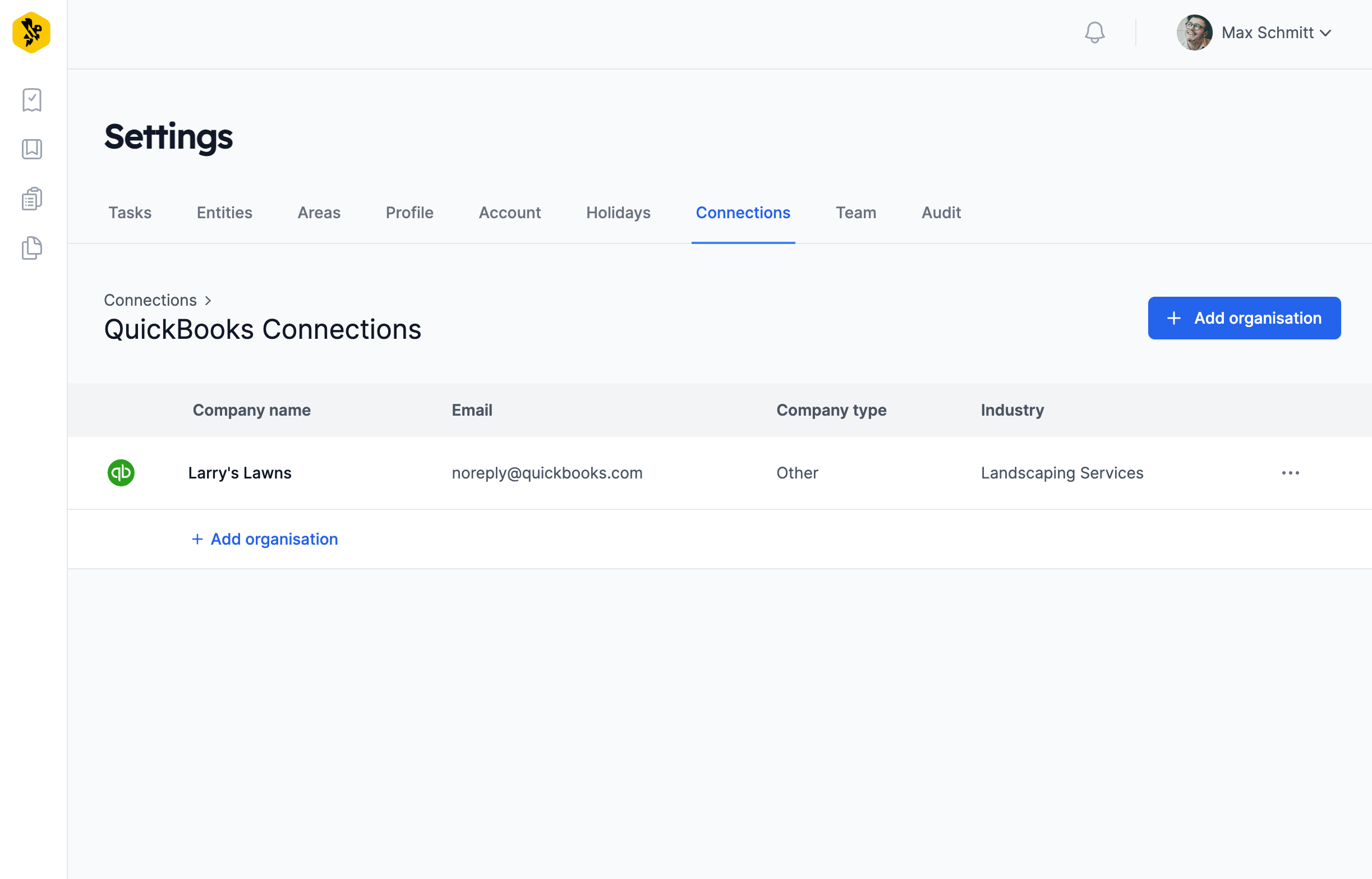Click the breadcrumb chevron after Connections

click(x=208, y=301)
